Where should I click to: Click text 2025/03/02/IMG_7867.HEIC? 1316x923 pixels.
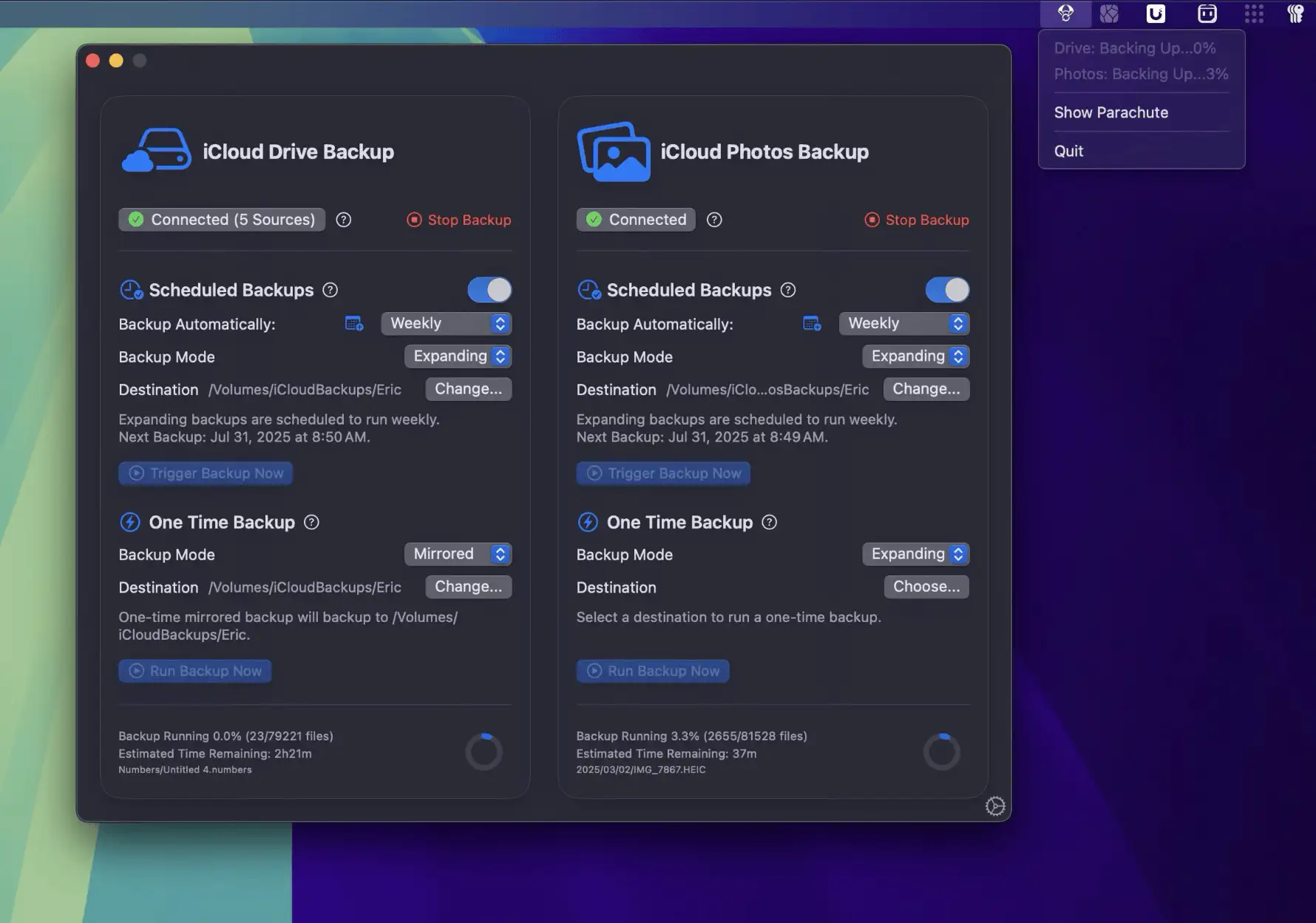tap(641, 770)
